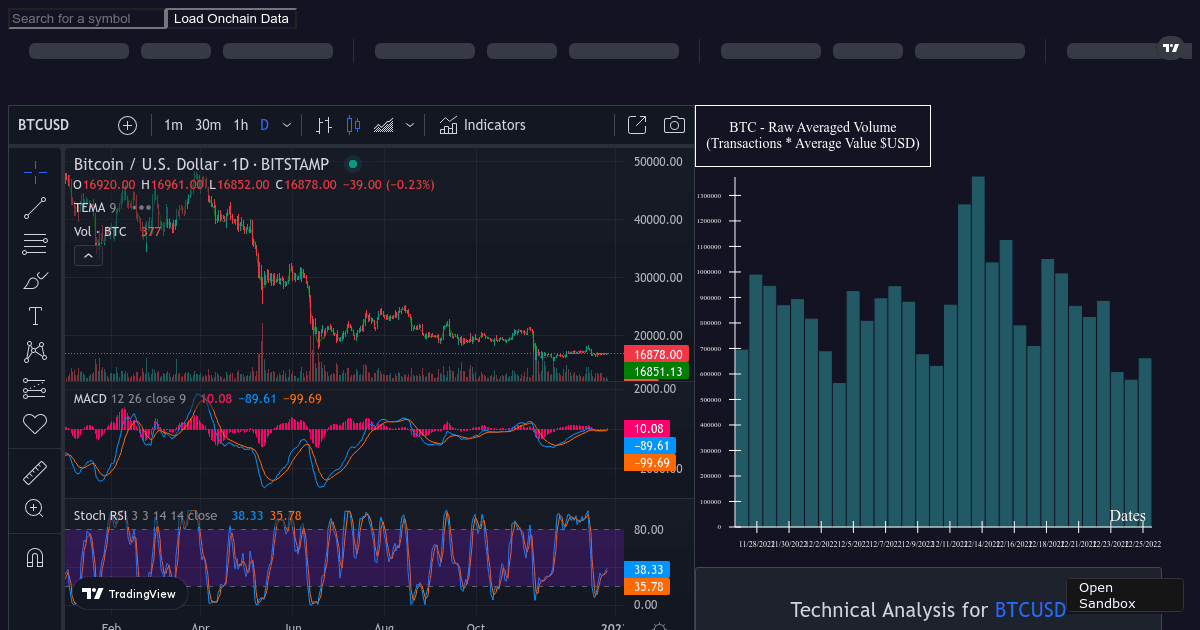This screenshot has height=630, width=1200.
Task: Select the Measure ruler tool
Action: coord(35,472)
